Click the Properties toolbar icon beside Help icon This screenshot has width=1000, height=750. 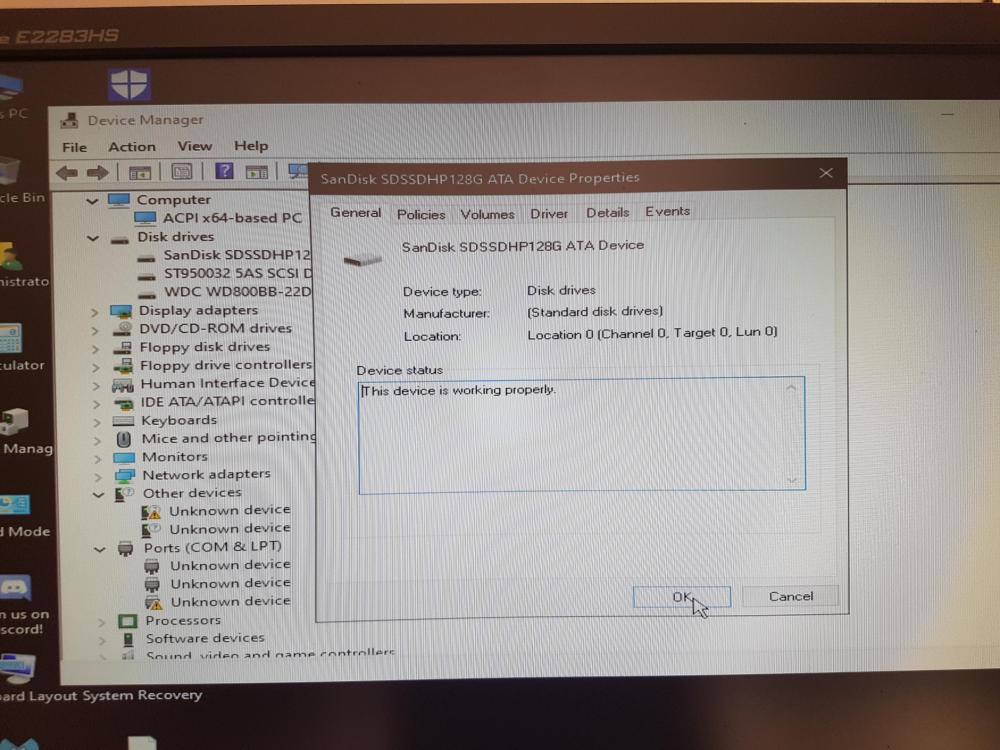point(181,172)
